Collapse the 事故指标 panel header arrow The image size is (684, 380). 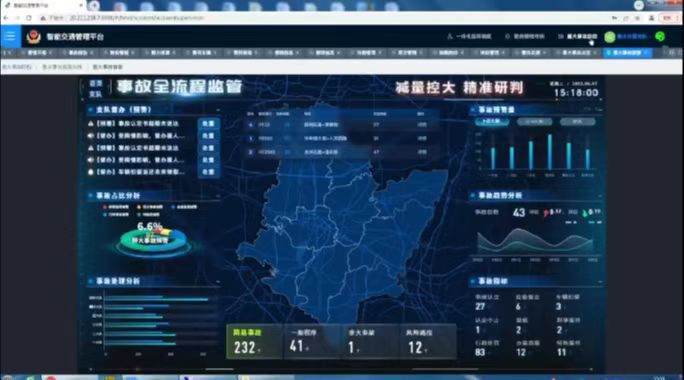(600, 282)
